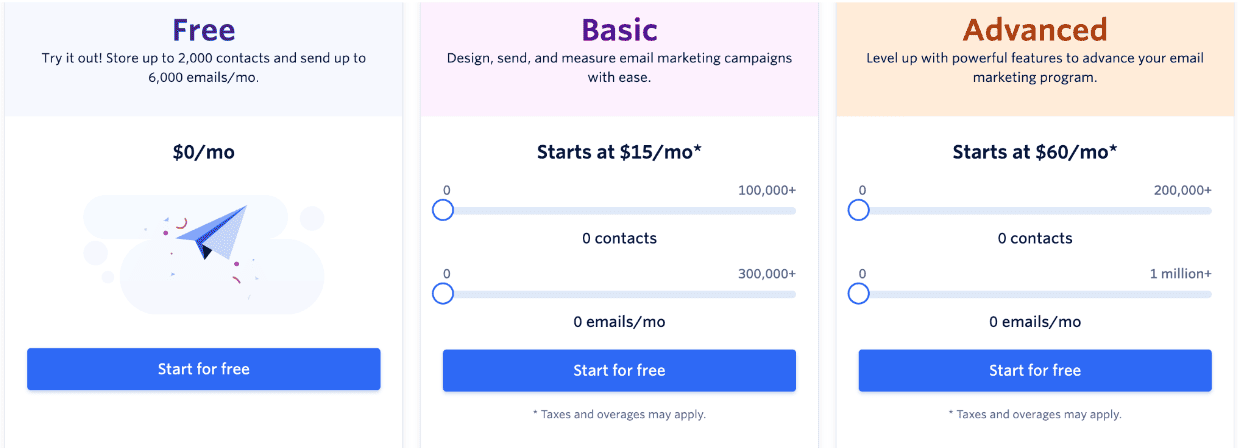Click the Basic plan taxes and overages note
Screen dimensions: 1238x448
(x=619, y=414)
